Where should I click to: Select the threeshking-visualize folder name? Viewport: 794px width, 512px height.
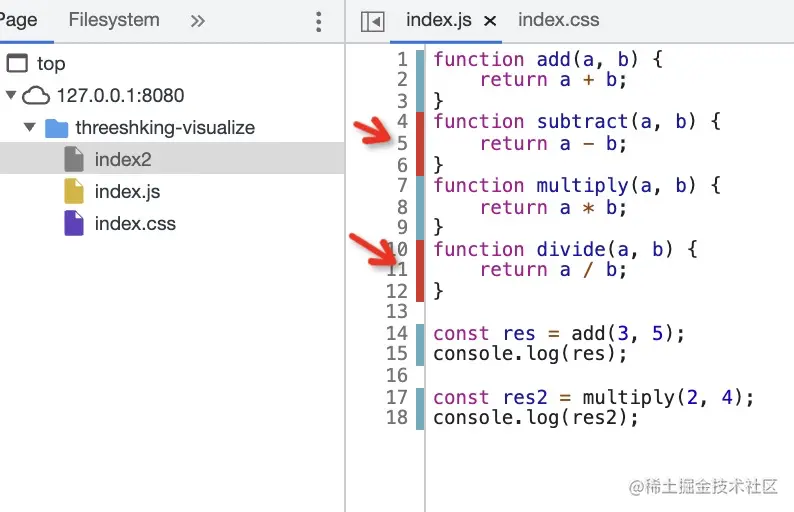point(165,128)
